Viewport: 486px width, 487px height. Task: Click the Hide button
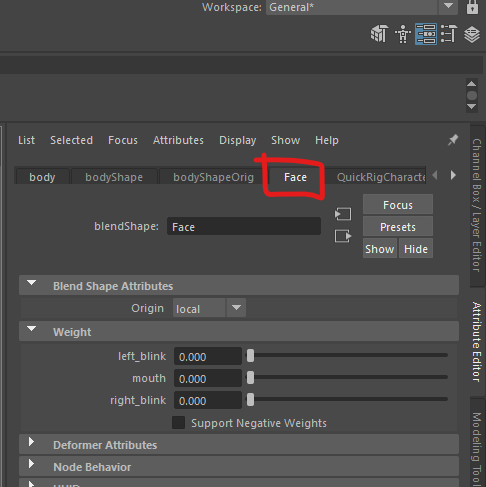pyautogui.click(x=416, y=249)
